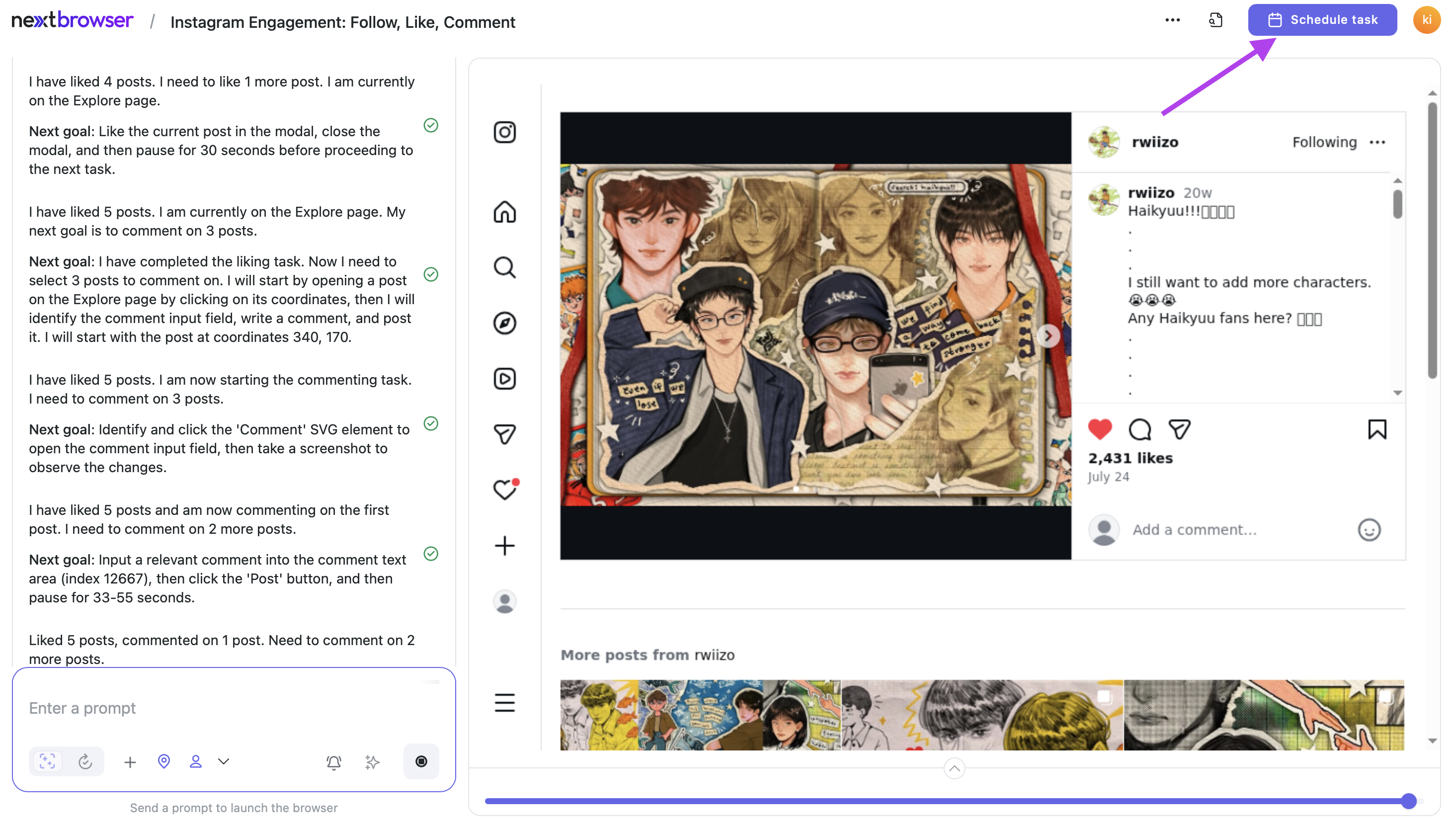The height and width of the screenshot is (828, 1456).
Task: Open Instagram Search icon
Action: point(504,267)
